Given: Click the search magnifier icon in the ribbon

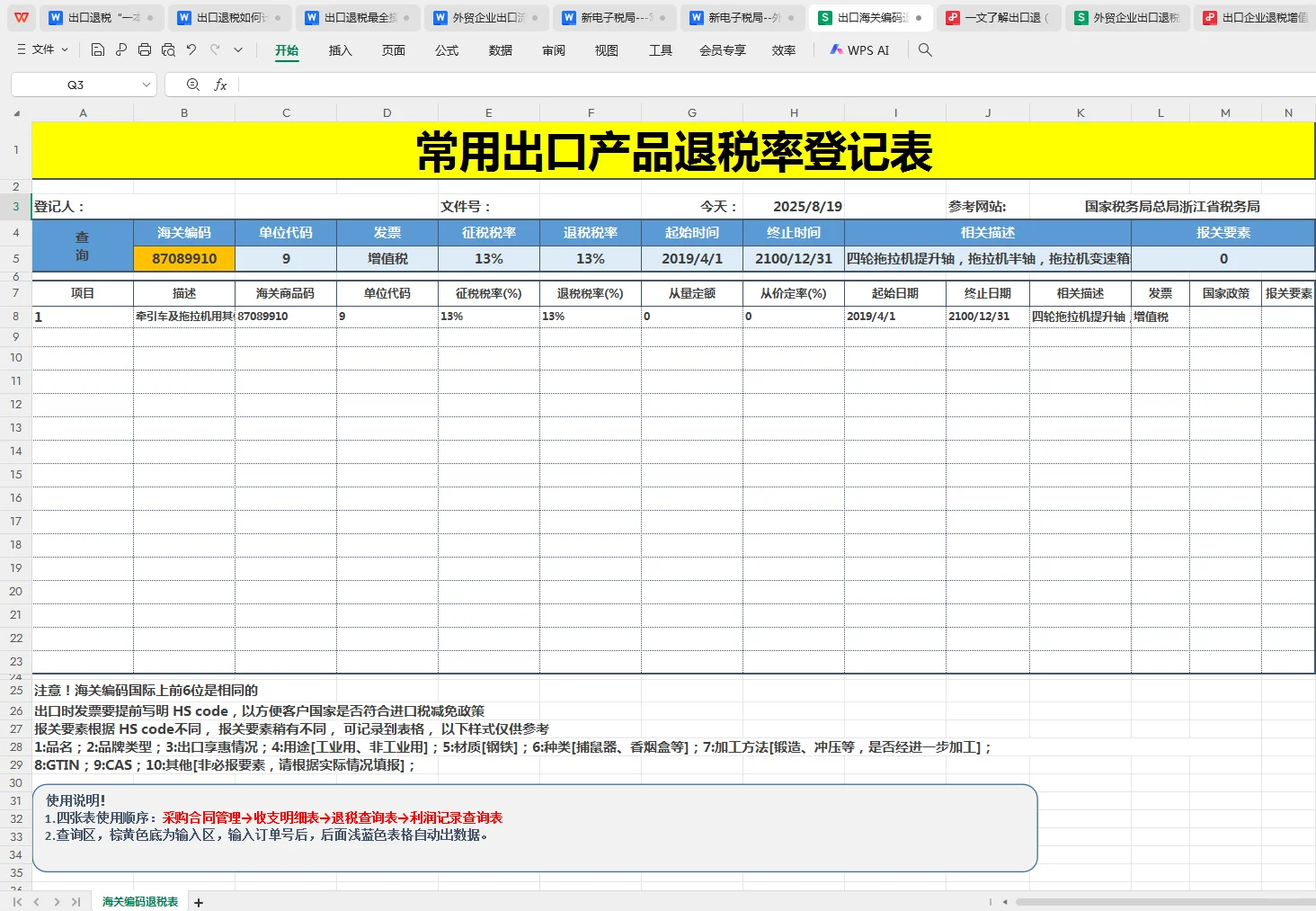Looking at the screenshot, I should (x=925, y=50).
